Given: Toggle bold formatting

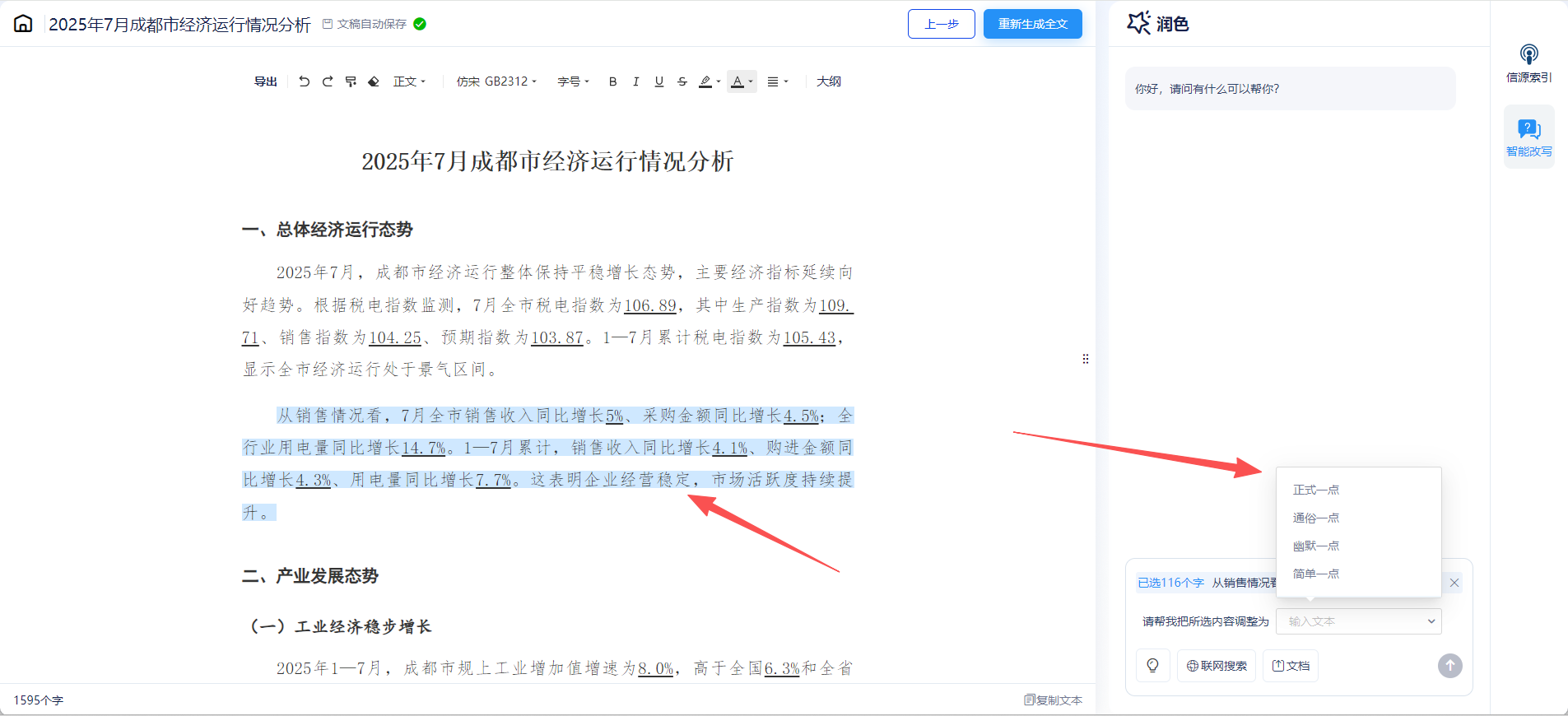Looking at the screenshot, I should tap(612, 81).
